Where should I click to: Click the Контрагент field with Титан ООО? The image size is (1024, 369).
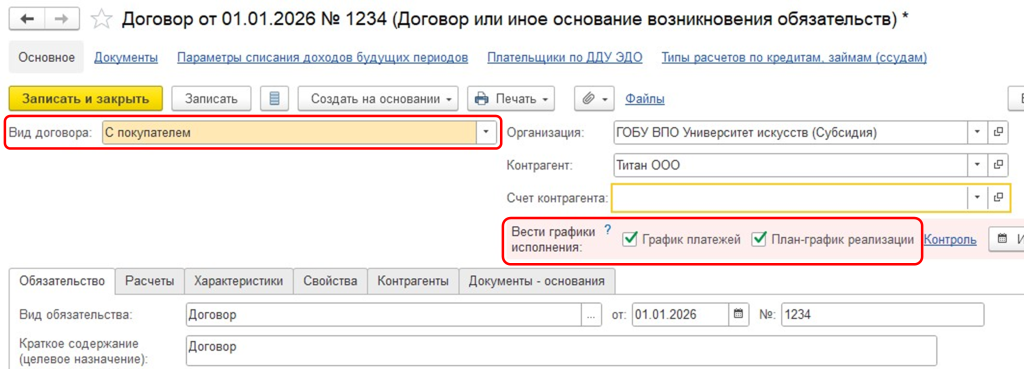[x=790, y=165]
